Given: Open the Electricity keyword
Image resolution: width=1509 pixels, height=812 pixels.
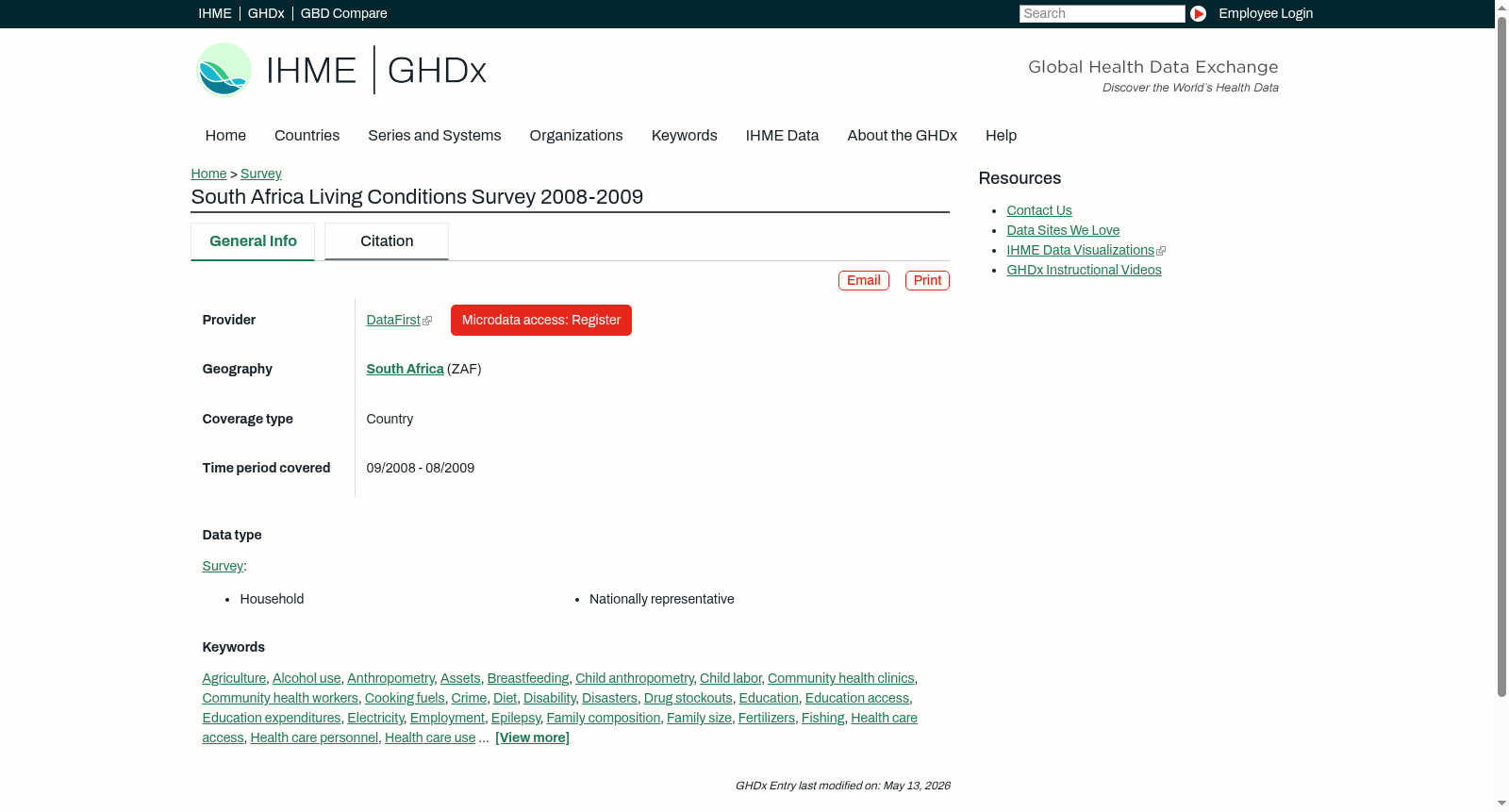Looking at the screenshot, I should coord(375,718).
